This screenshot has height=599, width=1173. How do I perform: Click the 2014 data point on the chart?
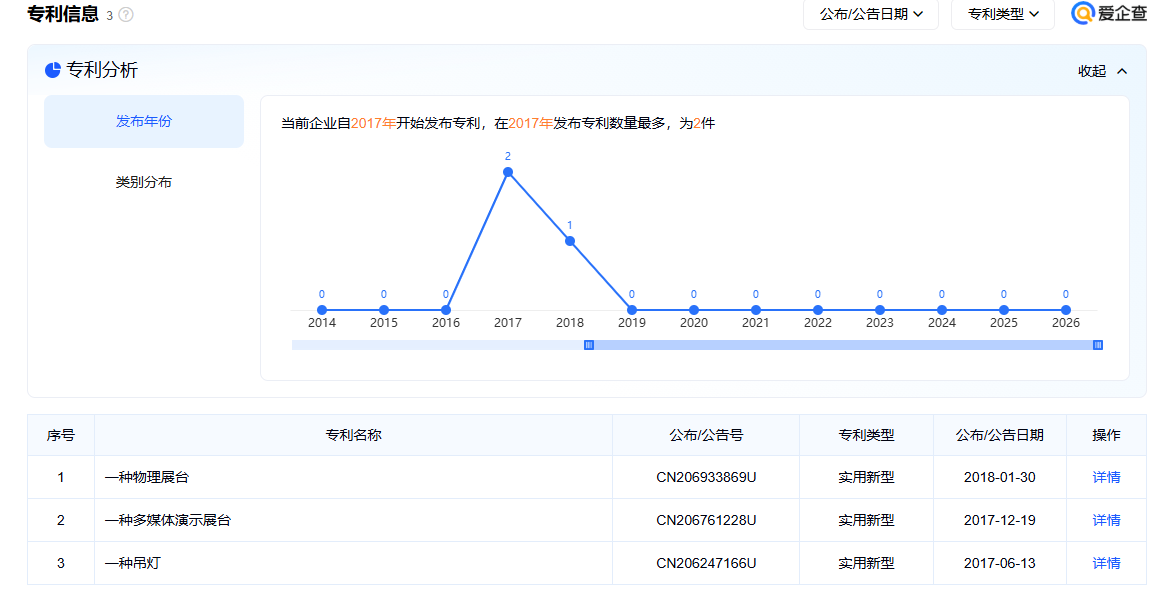pyautogui.click(x=322, y=310)
